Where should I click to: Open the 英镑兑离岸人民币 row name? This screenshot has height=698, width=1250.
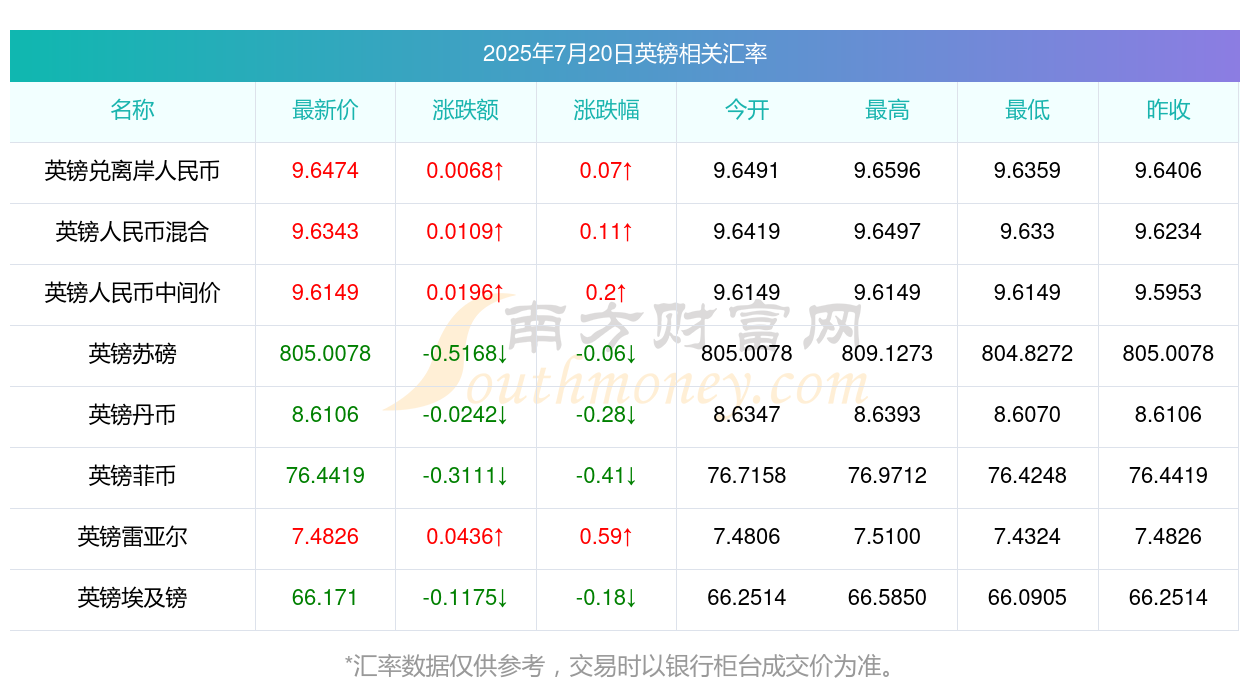(x=132, y=172)
